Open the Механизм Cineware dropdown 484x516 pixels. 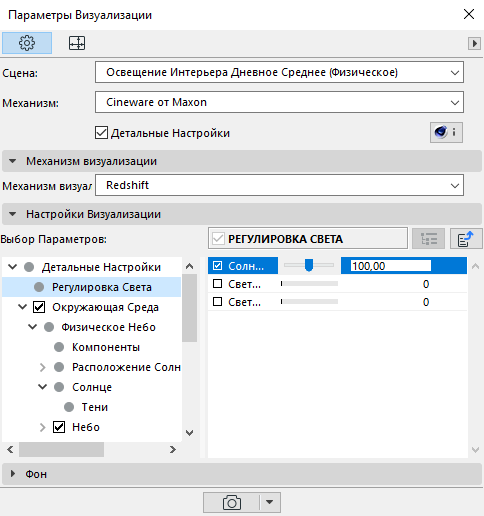coord(279,102)
